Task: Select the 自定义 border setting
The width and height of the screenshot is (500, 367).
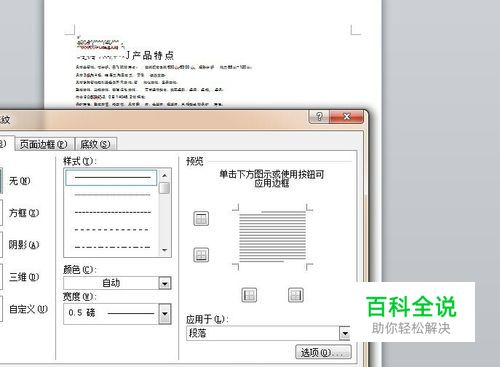Action: pyautogui.click(x=28, y=309)
